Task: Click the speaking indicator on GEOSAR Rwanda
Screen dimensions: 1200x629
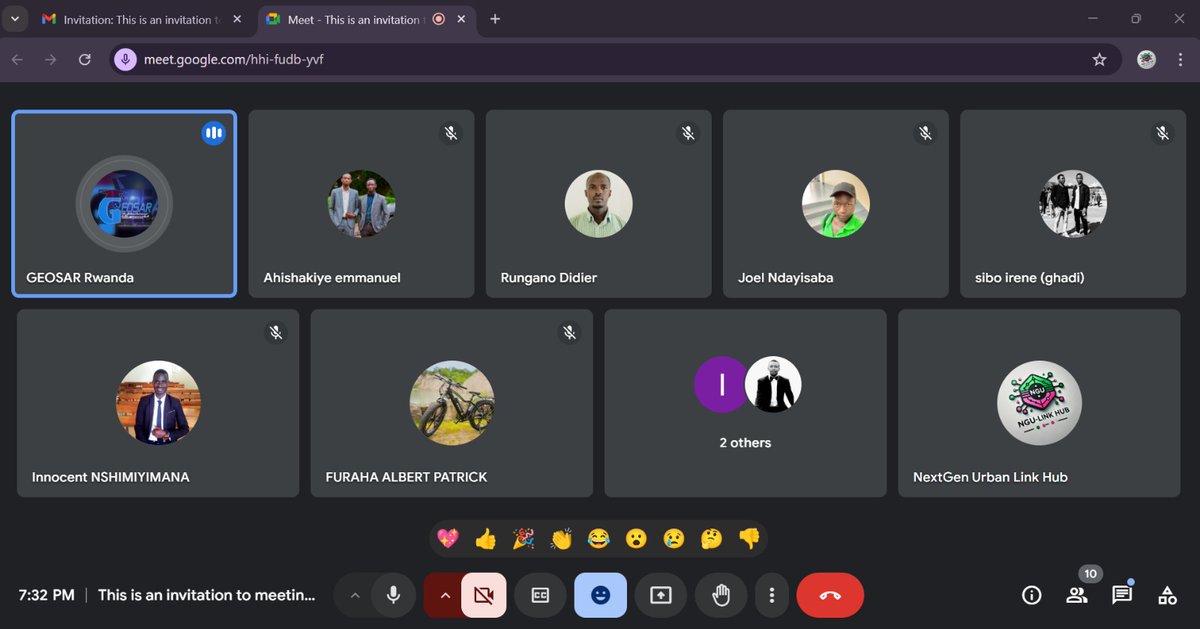Action: click(213, 133)
